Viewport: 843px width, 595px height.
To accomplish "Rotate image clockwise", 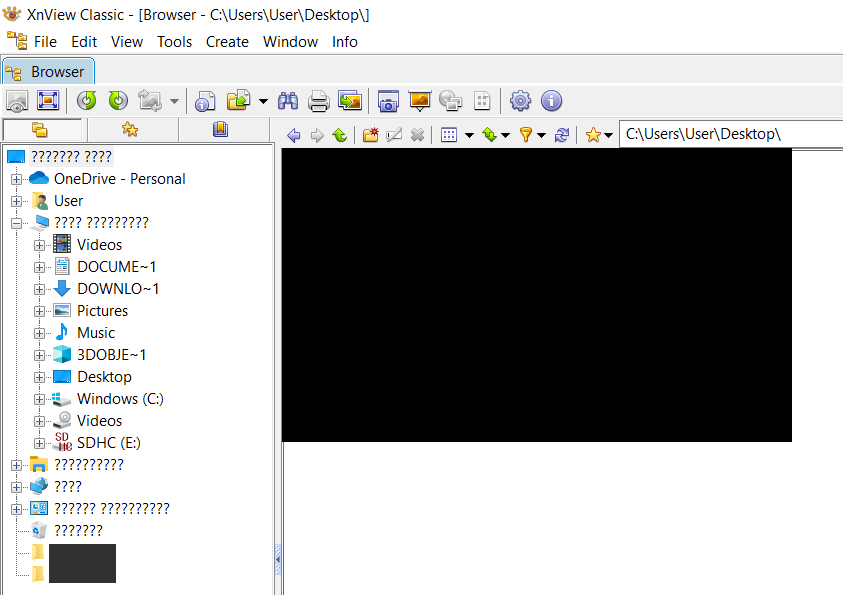I will coord(118,101).
